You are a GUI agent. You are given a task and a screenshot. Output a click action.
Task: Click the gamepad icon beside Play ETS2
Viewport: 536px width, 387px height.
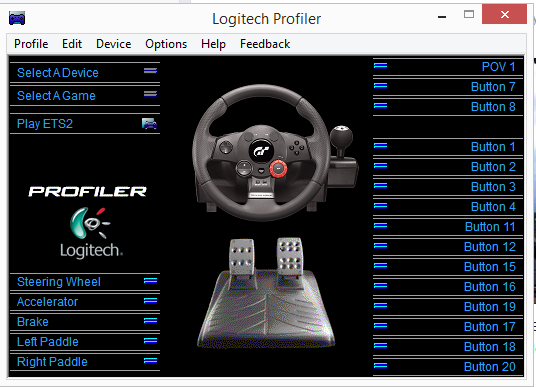click(x=149, y=123)
